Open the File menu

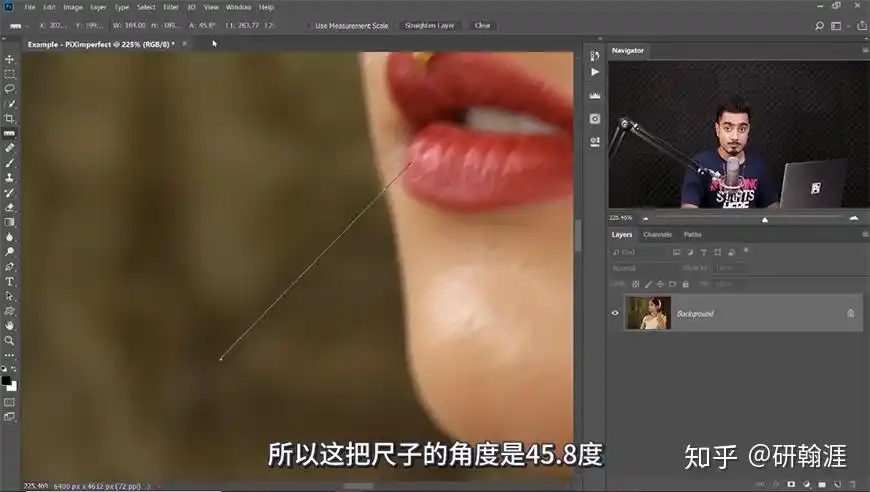click(x=30, y=7)
